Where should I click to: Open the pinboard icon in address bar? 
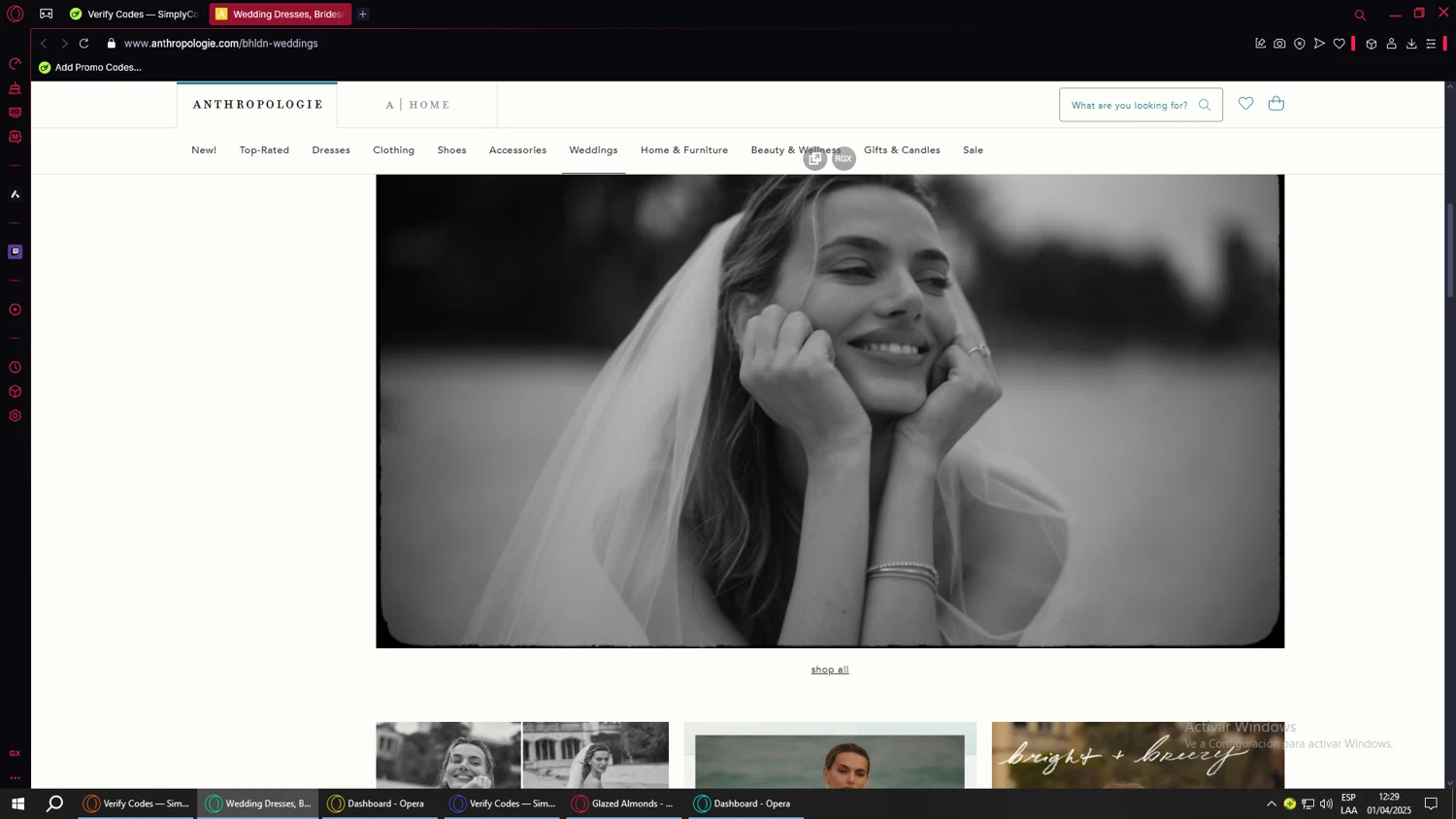[x=1260, y=44]
